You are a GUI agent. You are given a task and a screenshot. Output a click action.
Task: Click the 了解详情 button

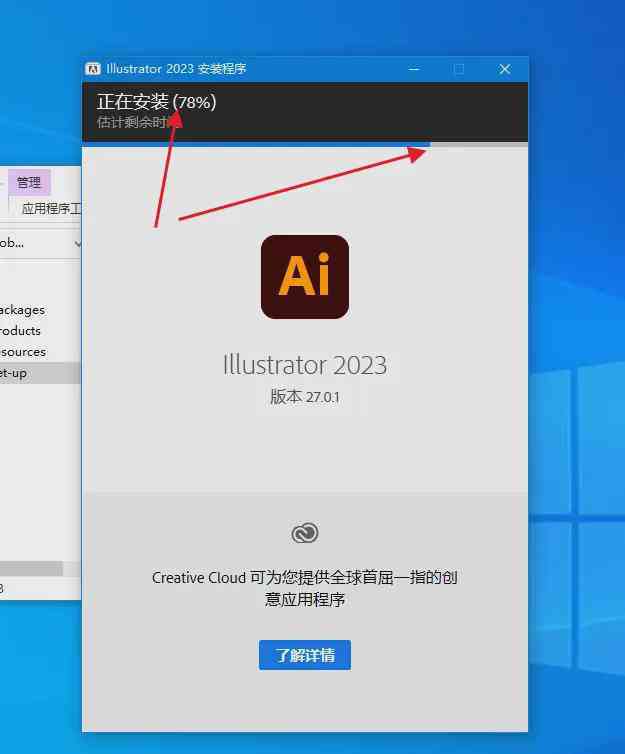[x=305, y=654]
